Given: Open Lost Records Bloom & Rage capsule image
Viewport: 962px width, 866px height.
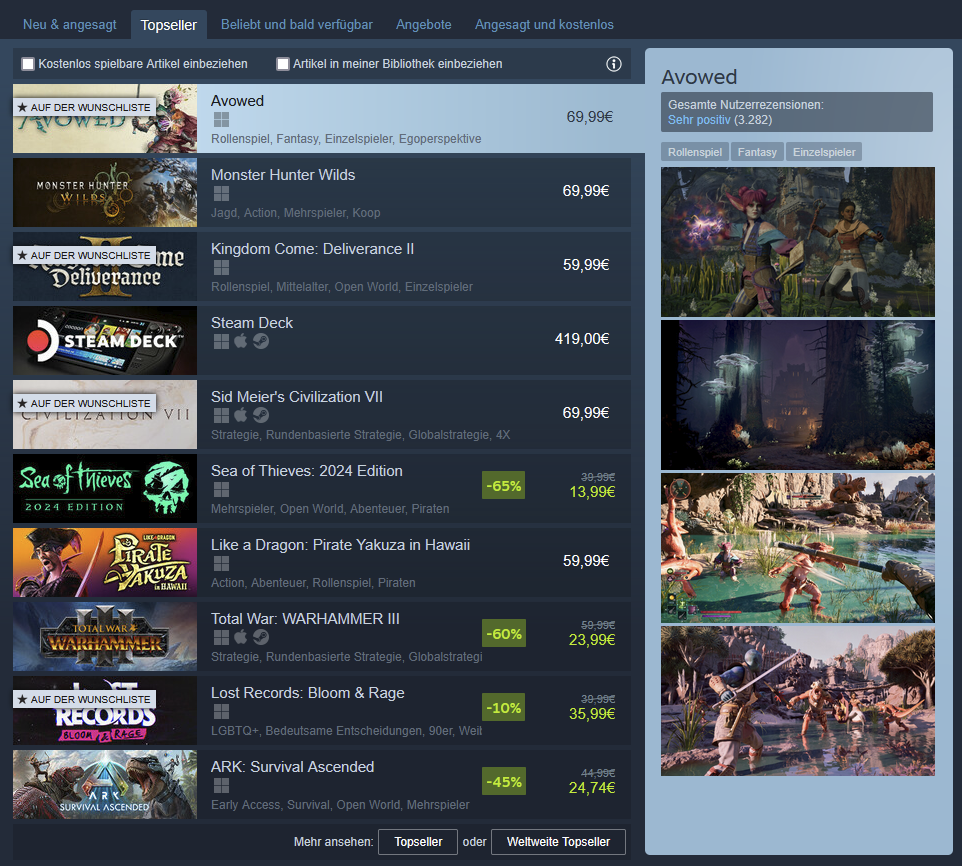Looking at the screenshot, I should [x=105, y=710].
